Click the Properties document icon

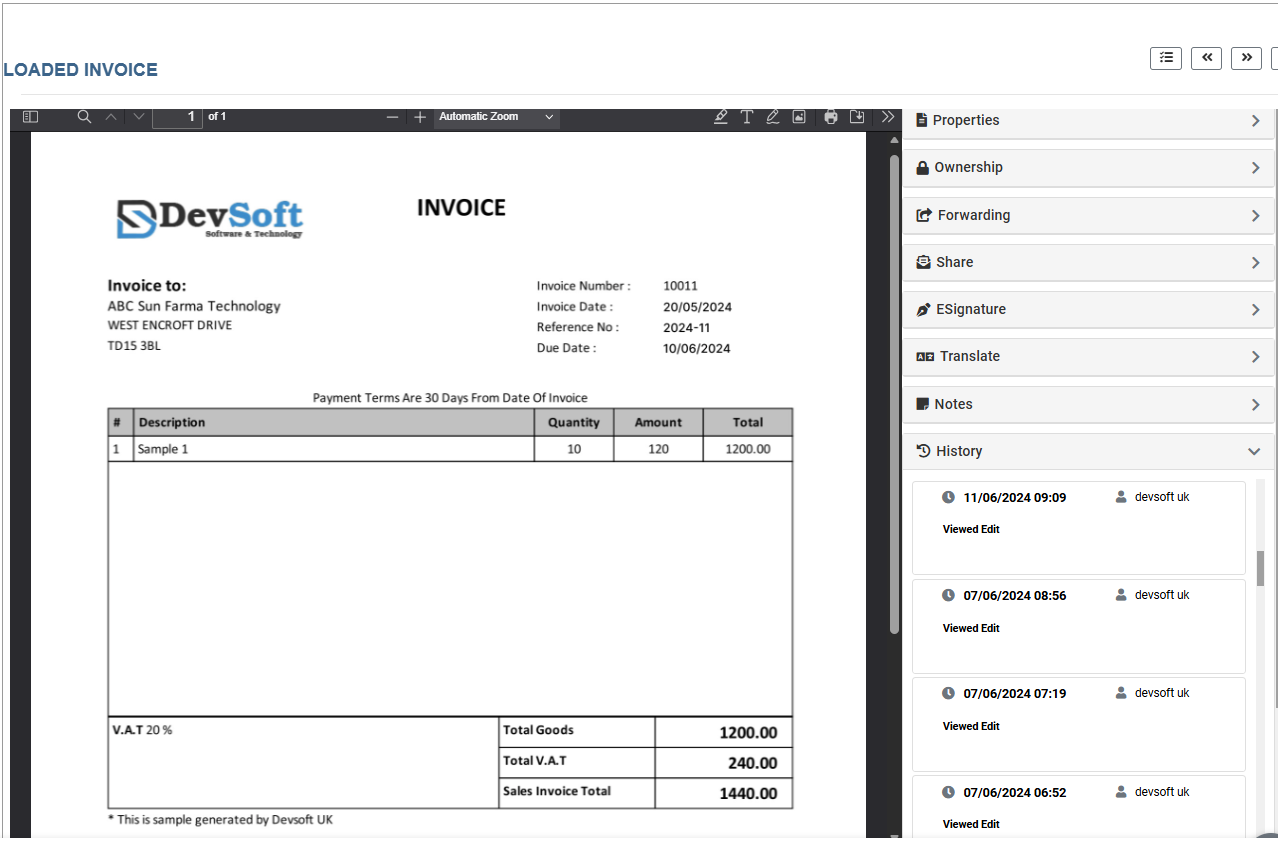pos(922,120)
